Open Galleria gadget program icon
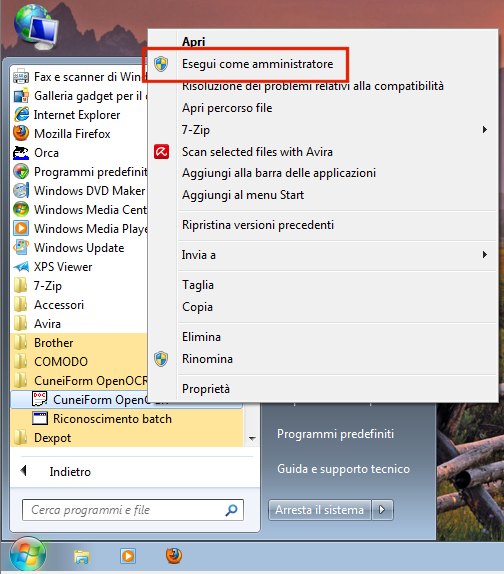This screenshot has height=574, width=504. pyautogui.click(x=21, y=96)
